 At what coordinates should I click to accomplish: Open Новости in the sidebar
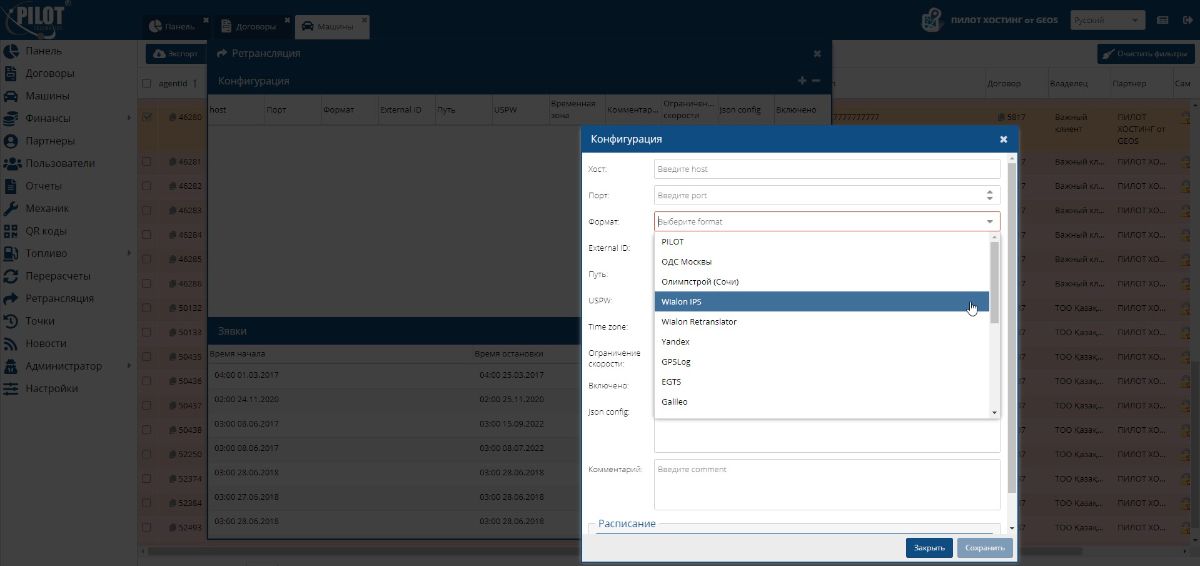(46, 343)
